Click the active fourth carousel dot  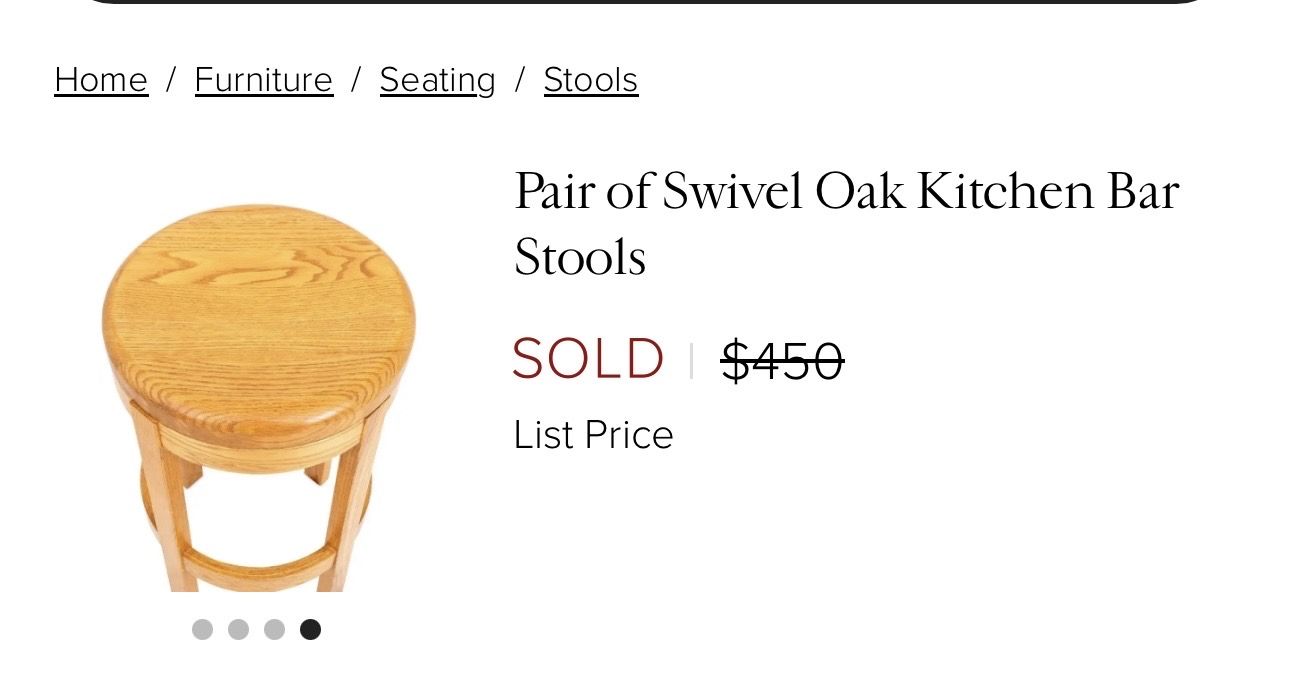(x=310, y=629)
